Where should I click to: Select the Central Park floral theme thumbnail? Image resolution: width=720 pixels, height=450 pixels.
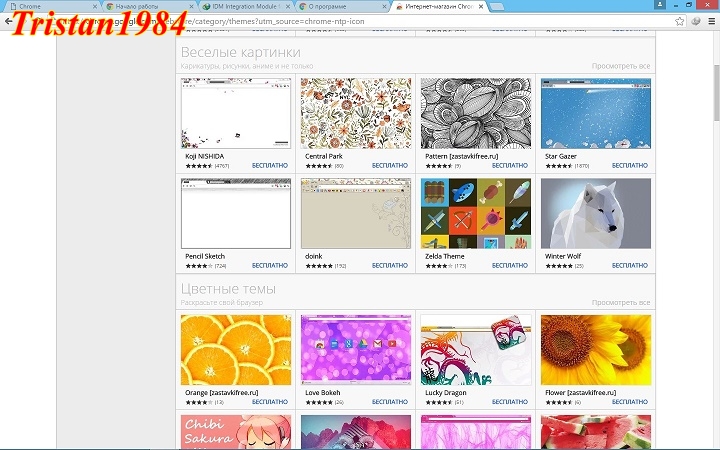(x=355, y=113)
